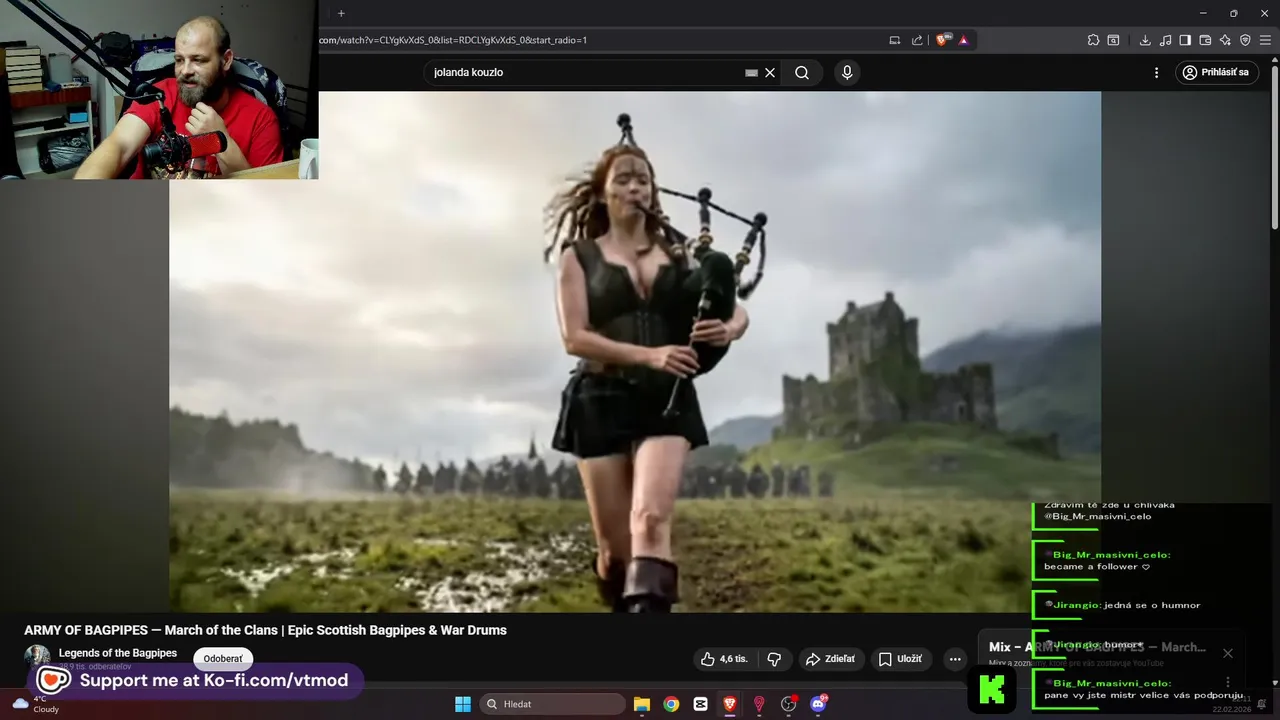Image resolution: width=1280 pixels, height=720 pixels.
Task: Click Big_Mr_masivni_celo became a follower message
Action: click(1107, 560)
